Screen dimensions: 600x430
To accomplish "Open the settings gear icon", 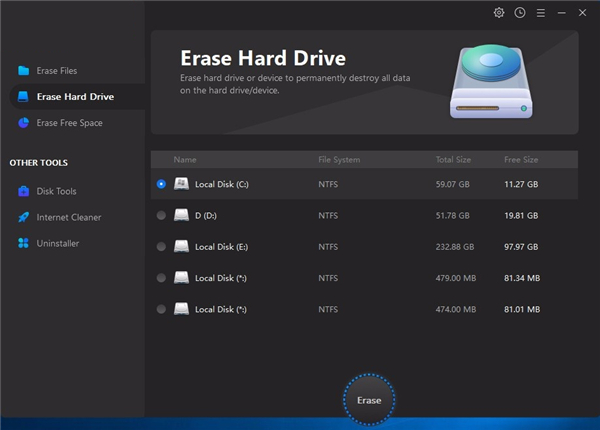I will click(x=499, y=13).
